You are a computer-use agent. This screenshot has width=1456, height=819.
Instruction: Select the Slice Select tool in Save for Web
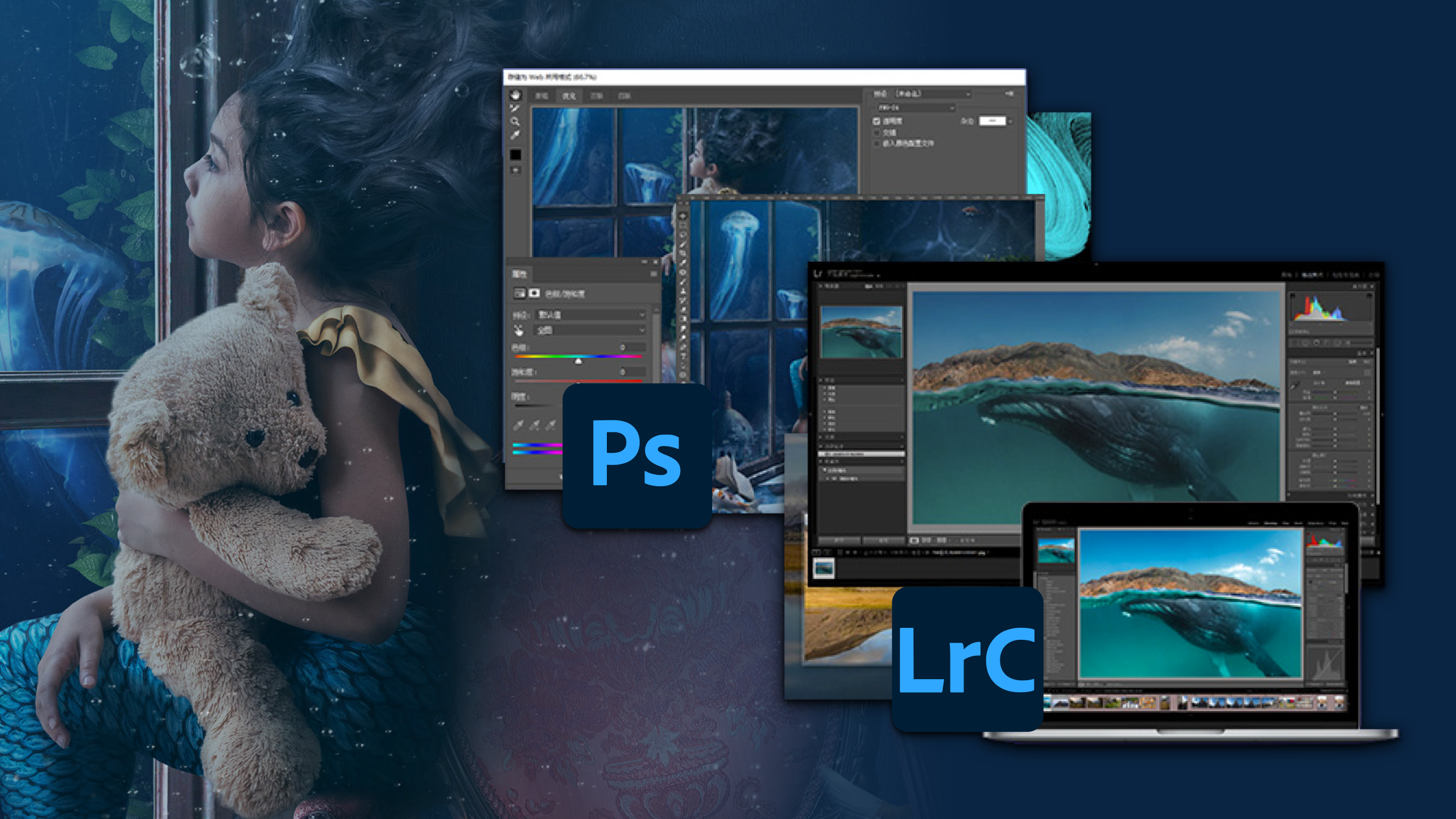tap(515, 109)
